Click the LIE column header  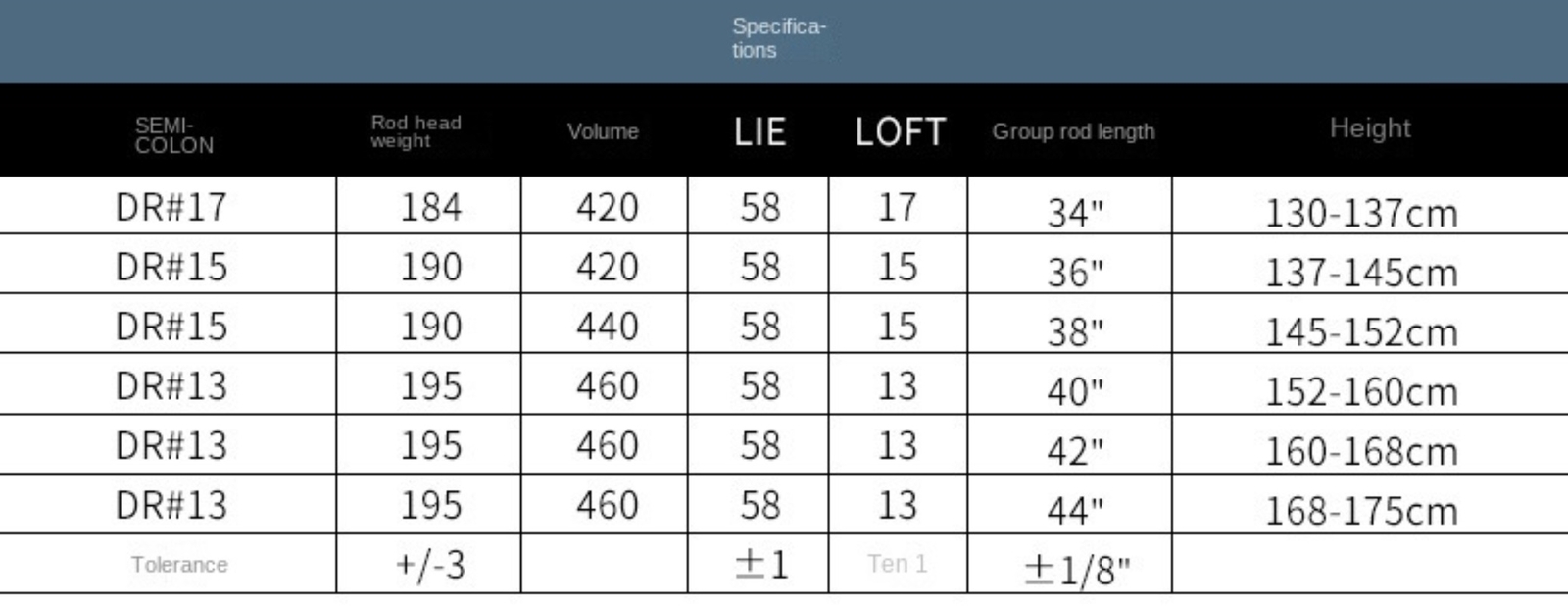pos(759,131)
